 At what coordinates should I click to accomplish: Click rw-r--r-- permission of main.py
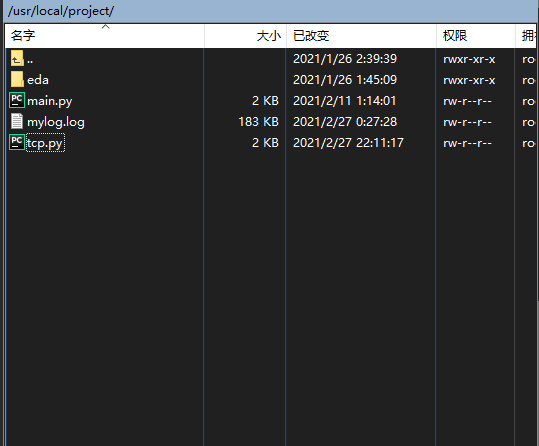(x=468, y=101)
